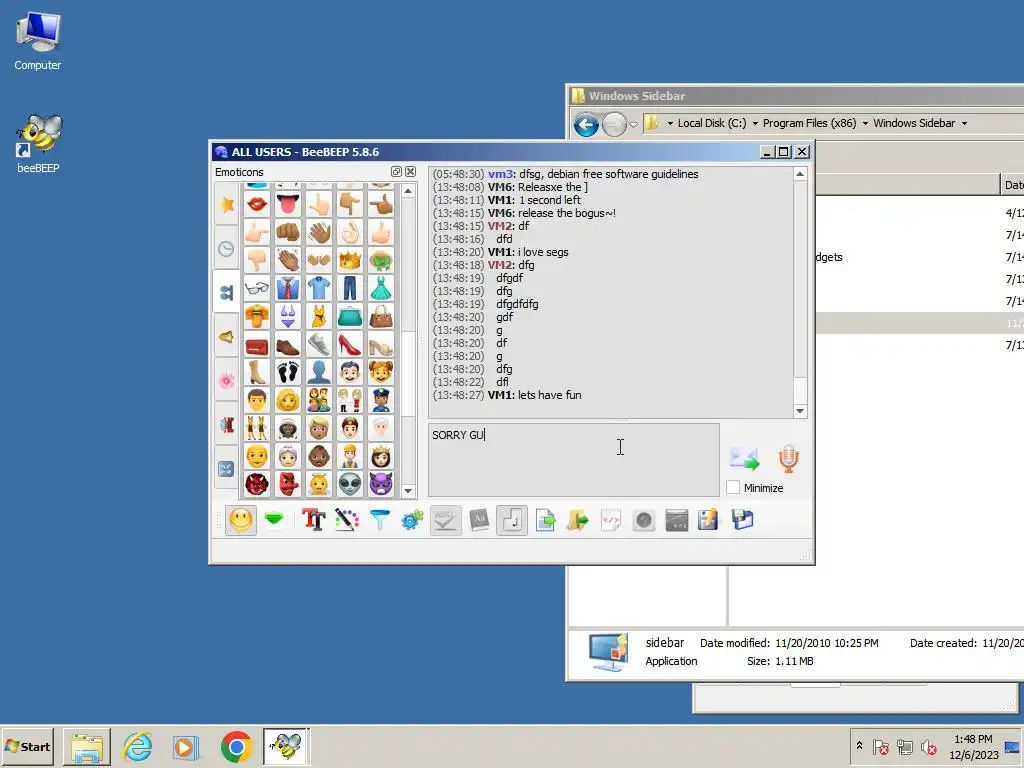The height and width of the screenshot is (768, 1024).
Task: Click the dictionary book icon
Action: point(479,520)
